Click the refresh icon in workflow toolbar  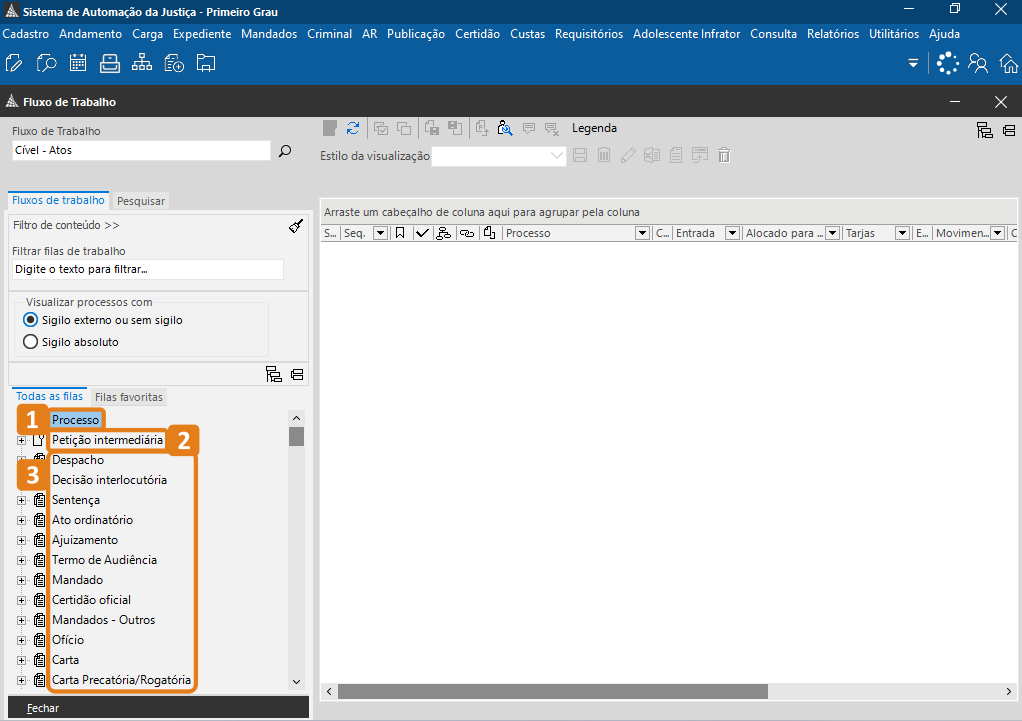pyautogui.click(x=353, y=128)
